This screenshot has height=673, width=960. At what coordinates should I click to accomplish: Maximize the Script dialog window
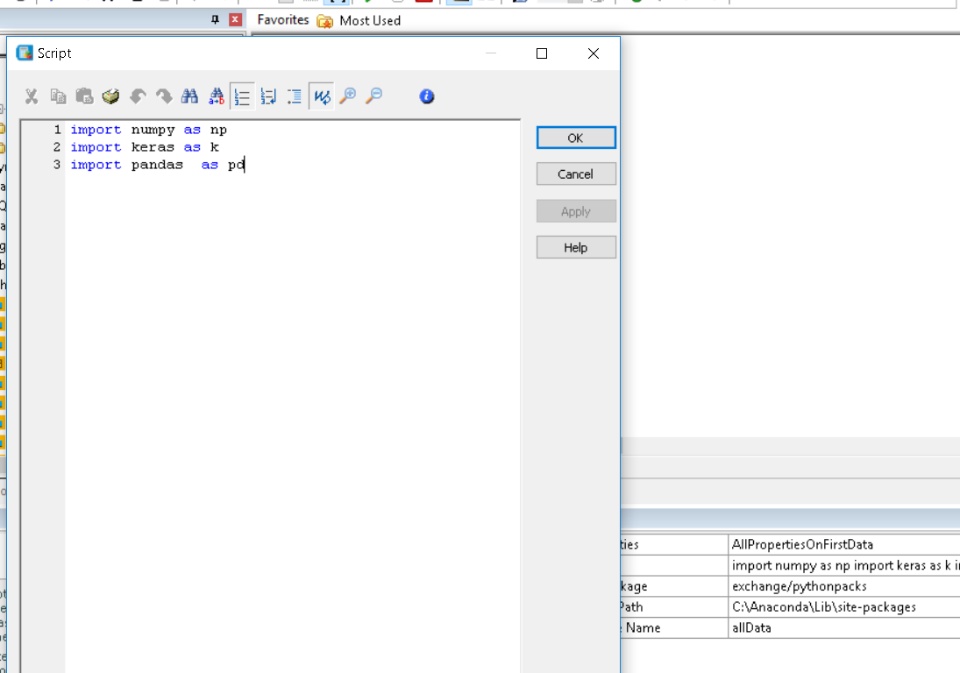[x=541, y=53]
